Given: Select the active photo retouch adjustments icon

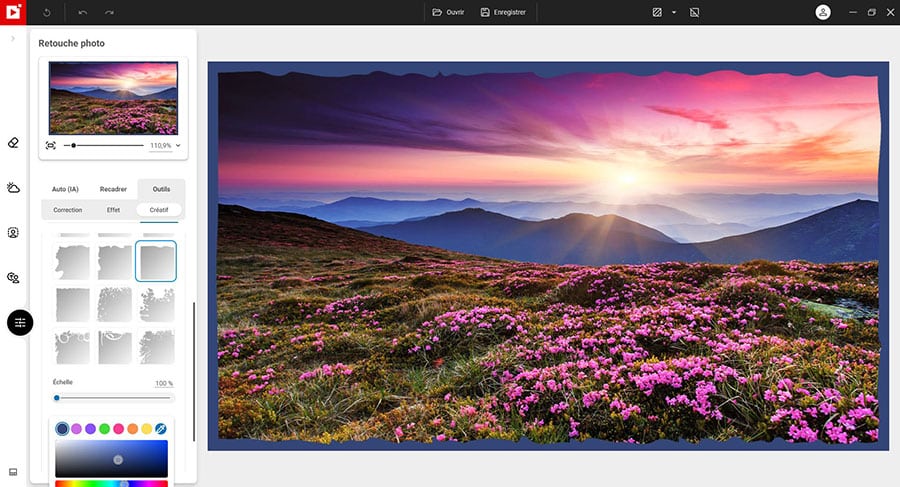Looking at the screenshot, I should click(20, 322).
